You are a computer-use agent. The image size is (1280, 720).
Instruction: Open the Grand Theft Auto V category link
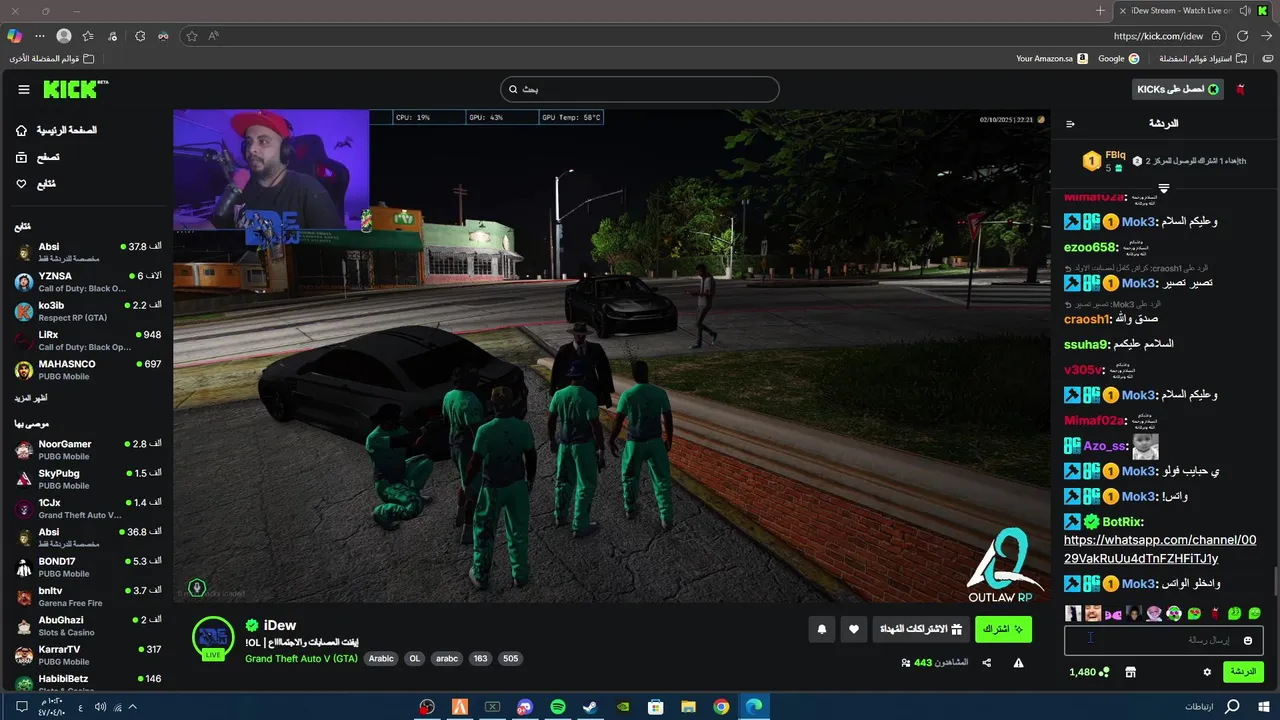pyautogui.click(x=301, y=659)
